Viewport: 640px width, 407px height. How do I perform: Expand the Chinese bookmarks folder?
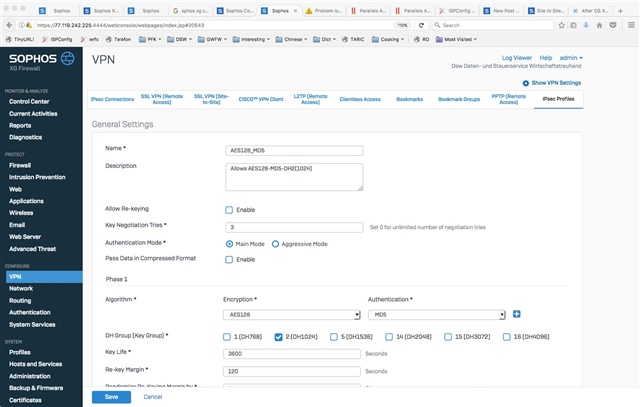(291, 39)
